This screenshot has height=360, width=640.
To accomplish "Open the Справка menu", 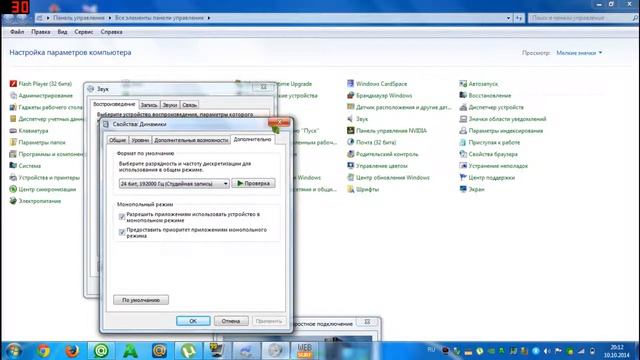I will [111, 32].
